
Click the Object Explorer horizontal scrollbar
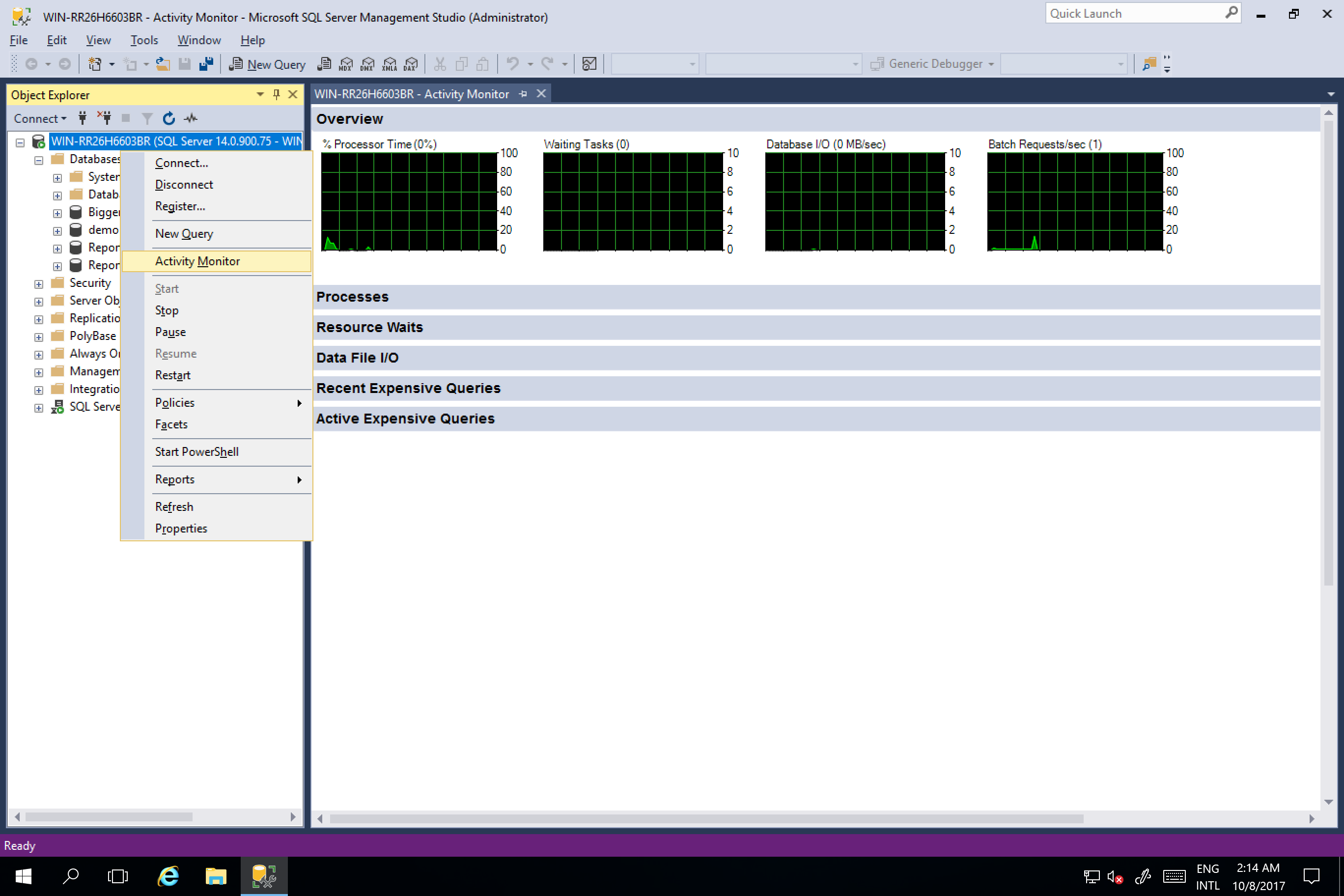click(x=109, y=817)
